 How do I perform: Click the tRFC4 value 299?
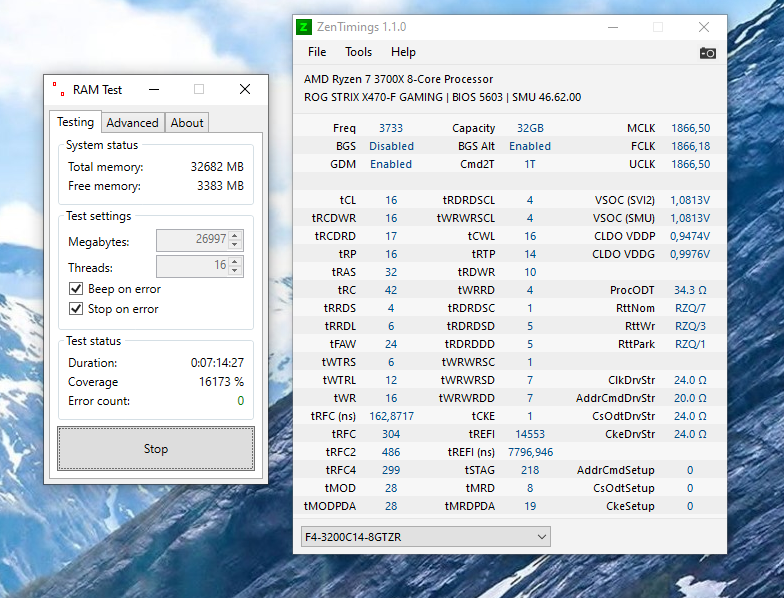[391, 470]
